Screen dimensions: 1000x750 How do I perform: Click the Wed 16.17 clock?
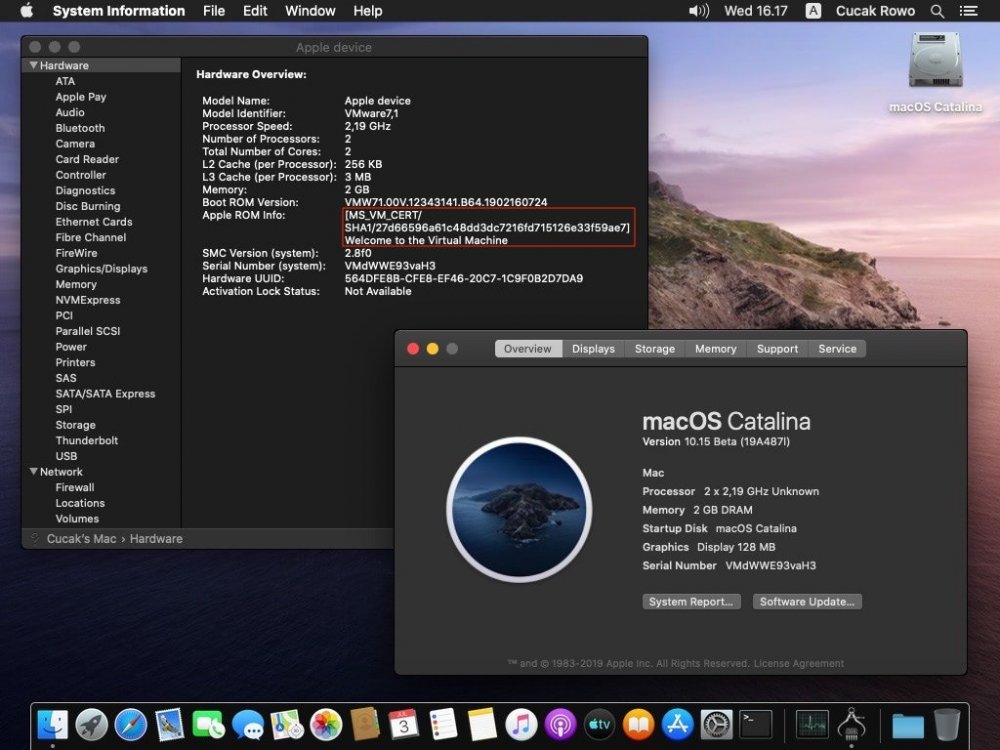756,11
